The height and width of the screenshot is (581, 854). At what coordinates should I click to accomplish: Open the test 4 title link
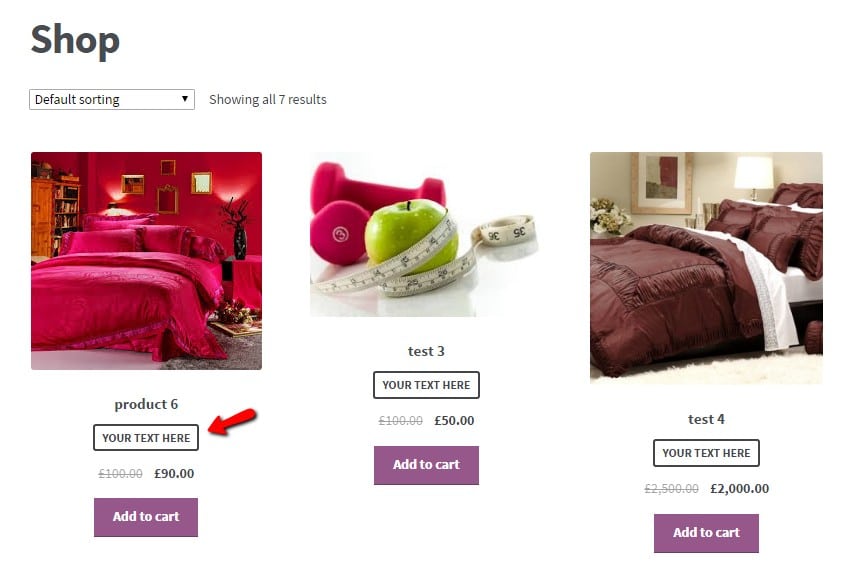coord(706,419)
